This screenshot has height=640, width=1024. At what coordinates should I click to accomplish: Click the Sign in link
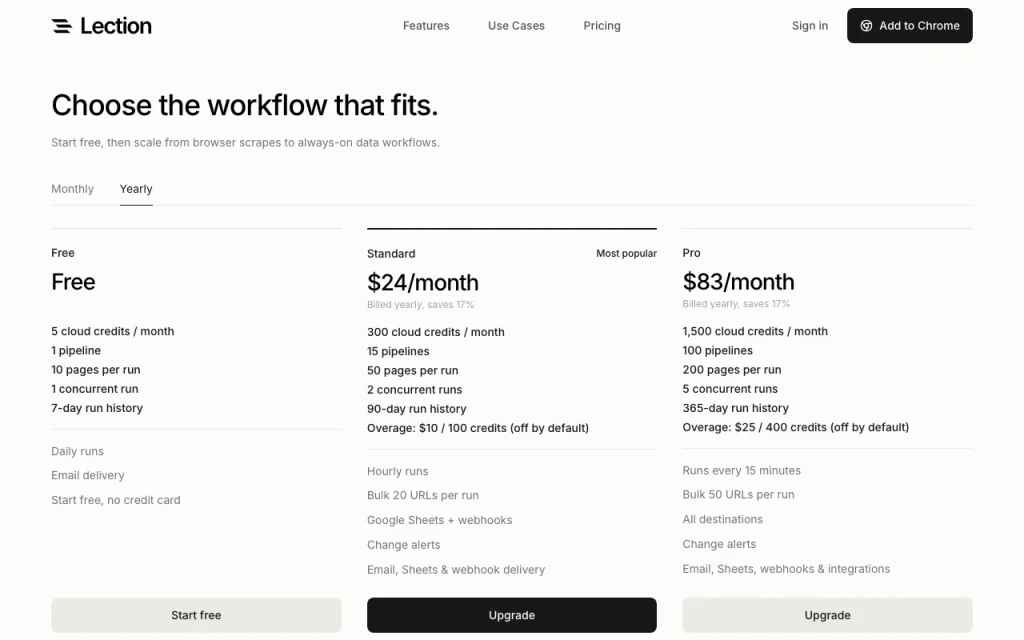coord(810,25)
